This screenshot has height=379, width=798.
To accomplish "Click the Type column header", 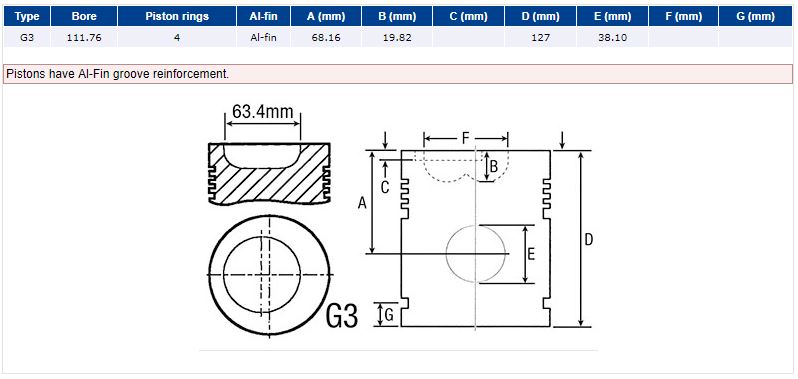I will coord(27,16).
